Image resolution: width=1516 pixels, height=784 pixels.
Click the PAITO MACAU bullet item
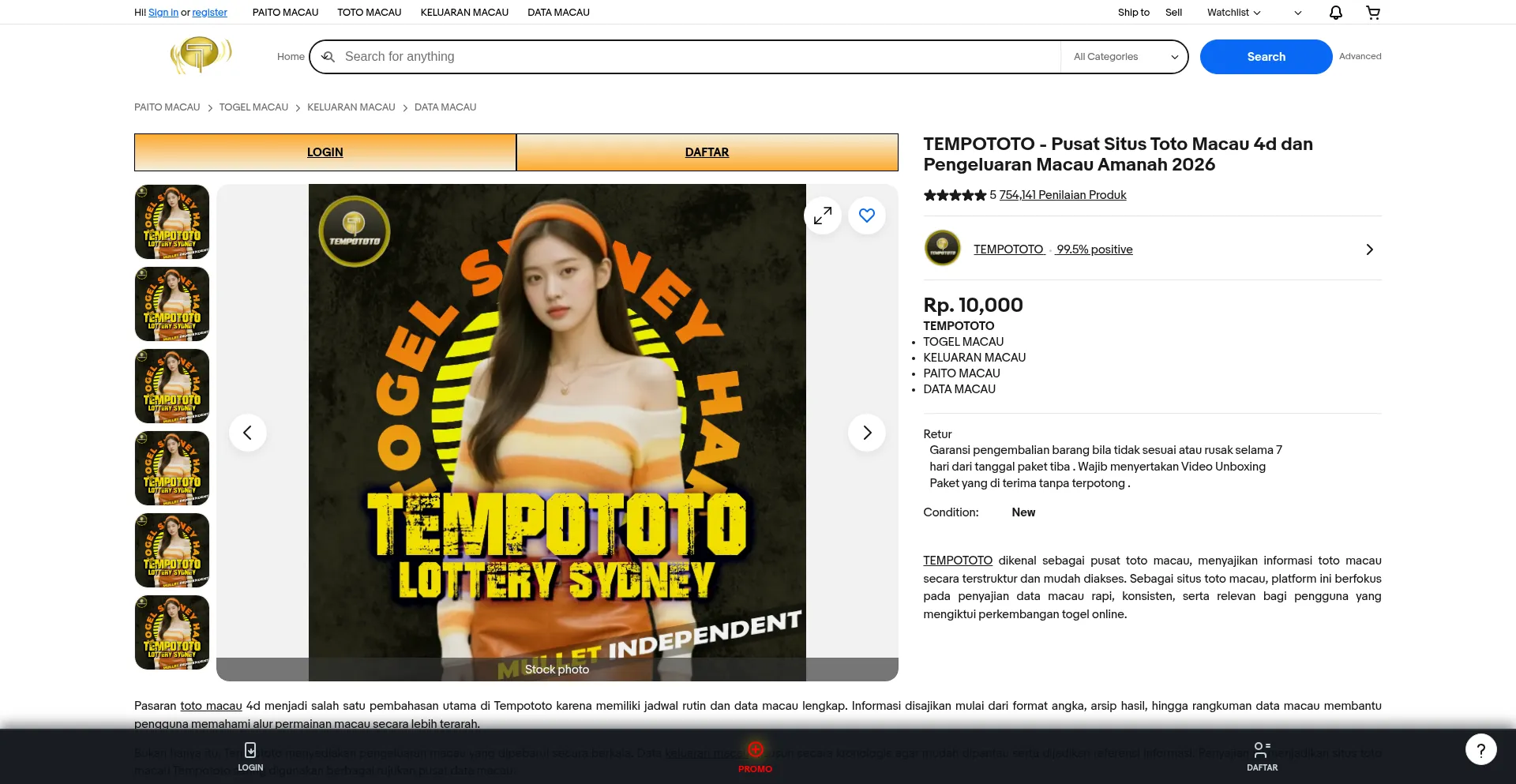[x=962, y=373]
